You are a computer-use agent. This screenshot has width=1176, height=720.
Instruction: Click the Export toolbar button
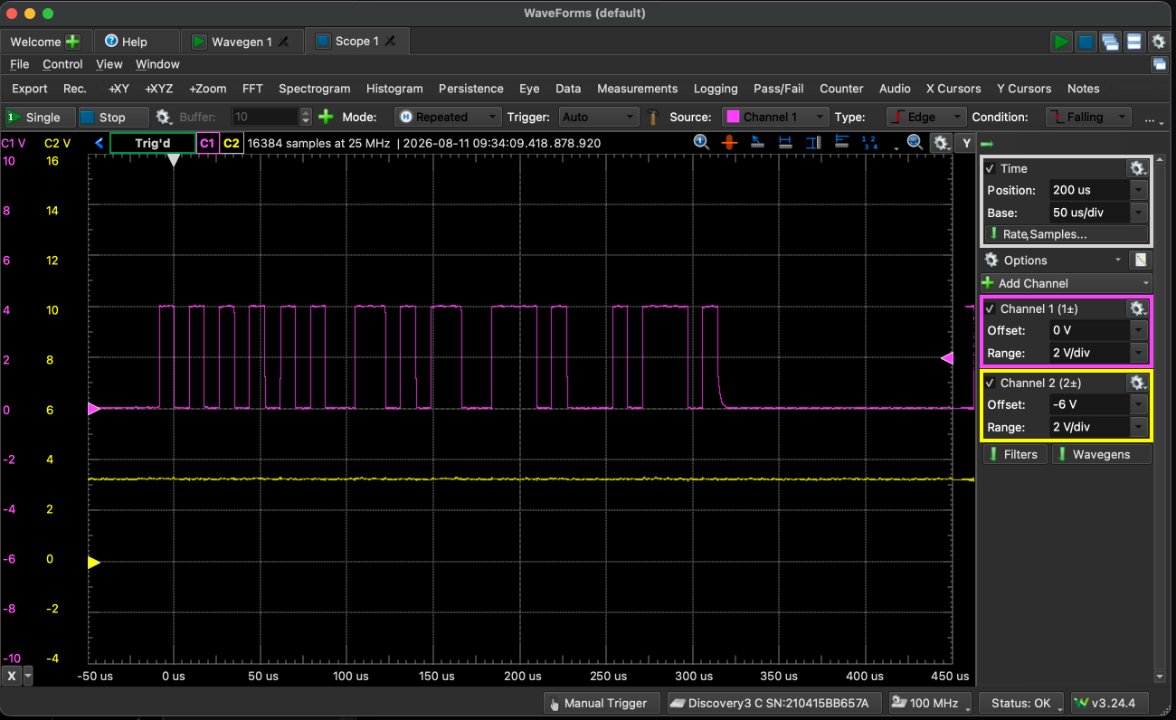click(29, 88)
